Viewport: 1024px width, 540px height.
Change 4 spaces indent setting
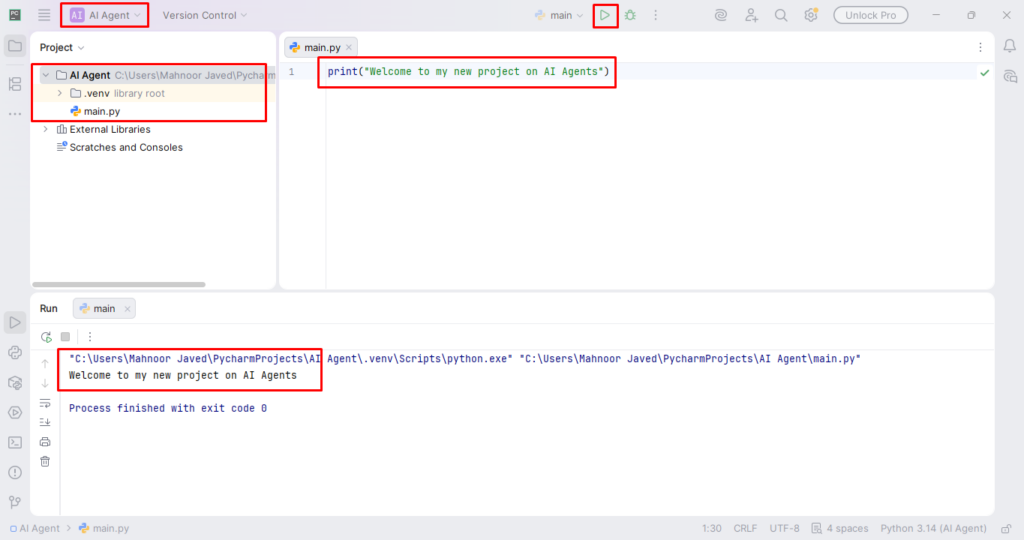[840, 528]
